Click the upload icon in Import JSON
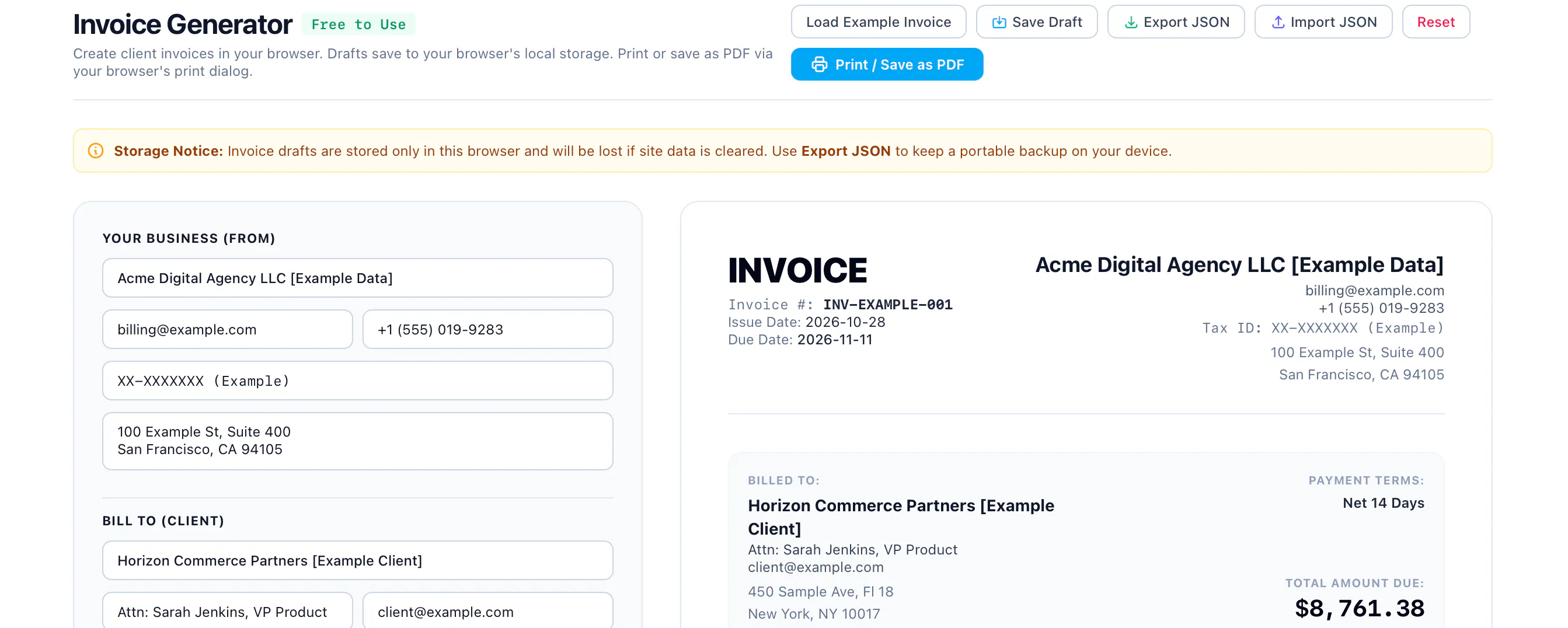 1278,23
